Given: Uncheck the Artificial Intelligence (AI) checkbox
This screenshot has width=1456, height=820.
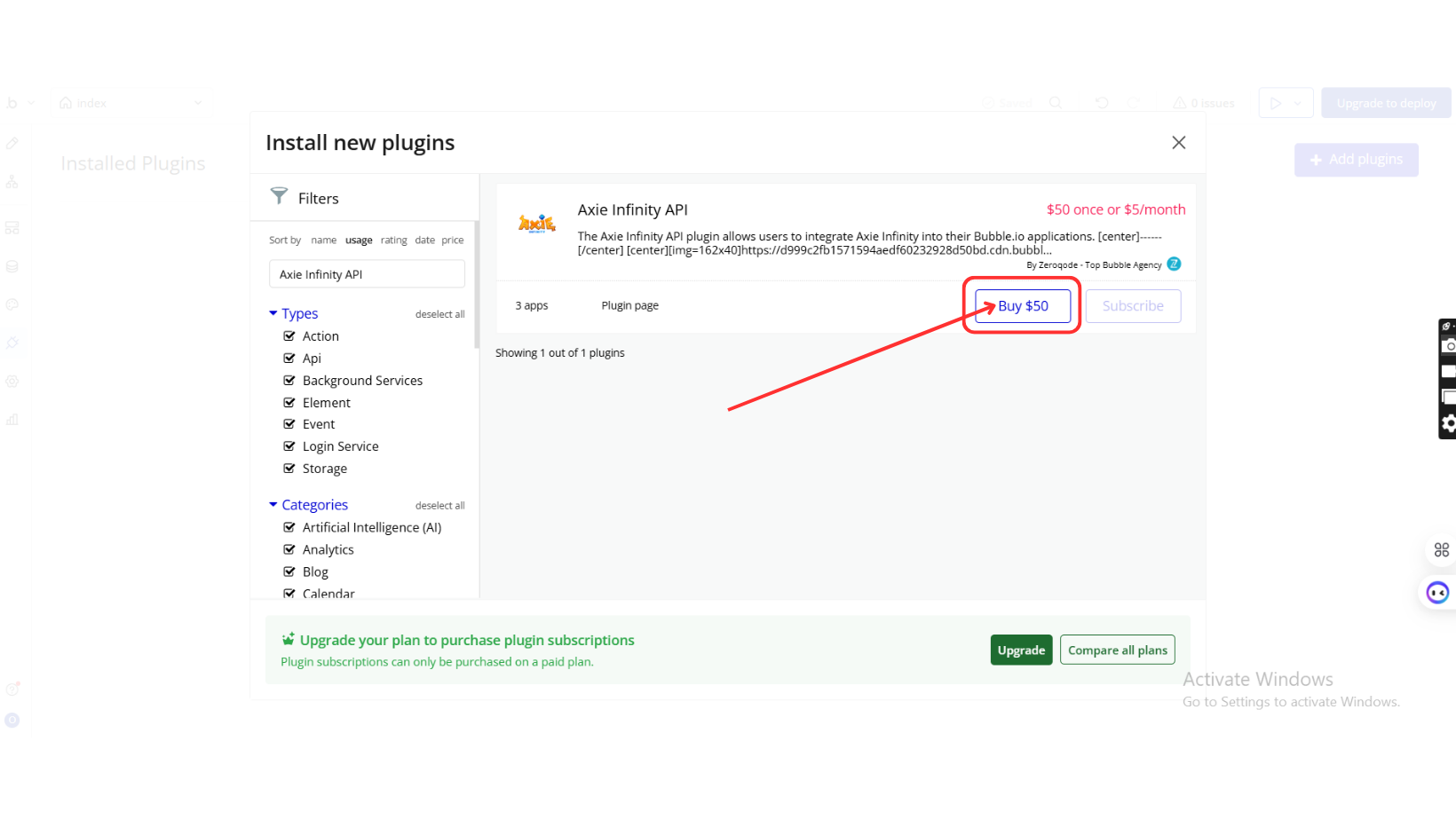Looking at the screenshot, I should pyautogui.click(x=289, y=527).
